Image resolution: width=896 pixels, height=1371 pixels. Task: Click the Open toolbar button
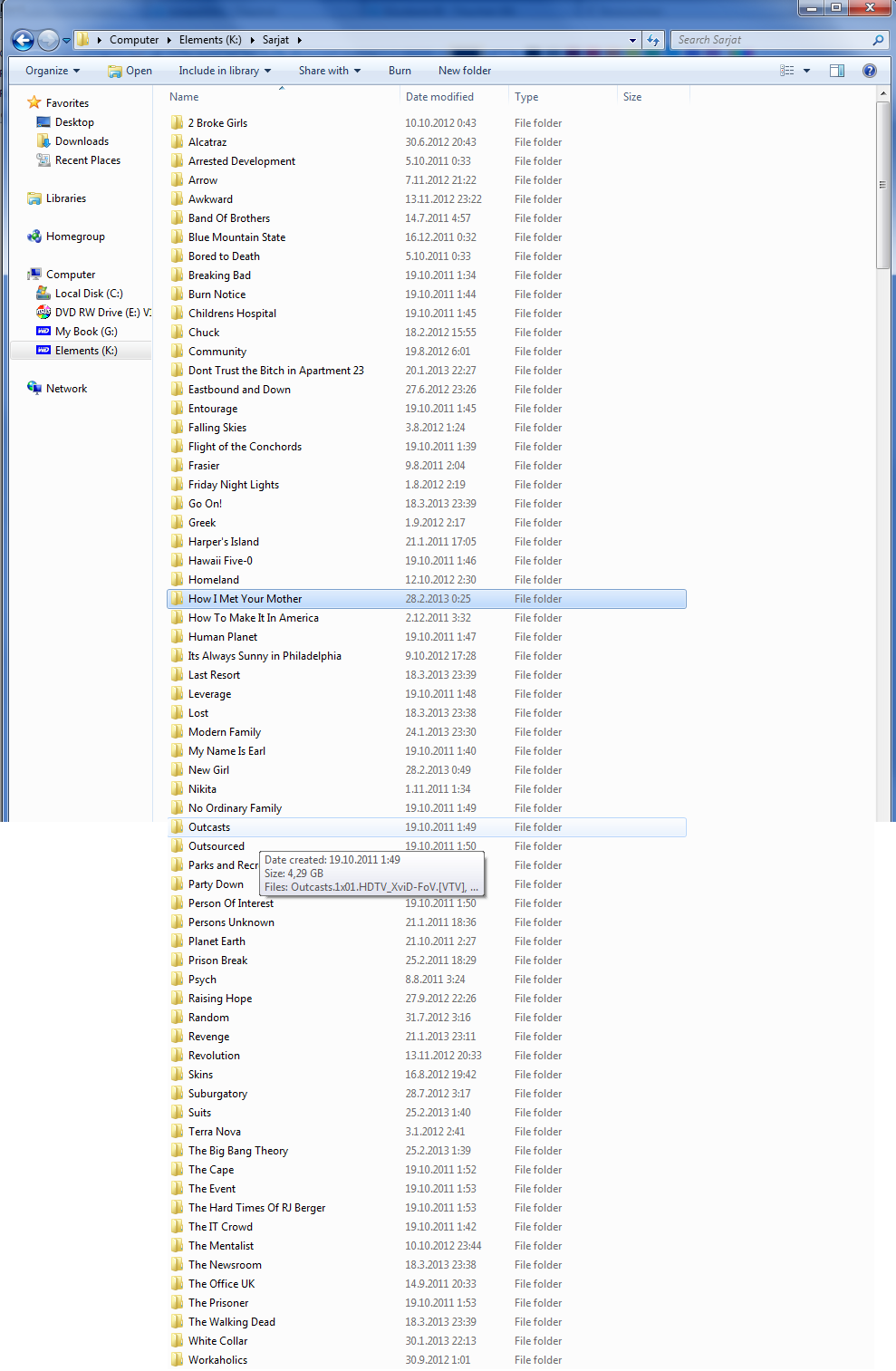point(130,71)
